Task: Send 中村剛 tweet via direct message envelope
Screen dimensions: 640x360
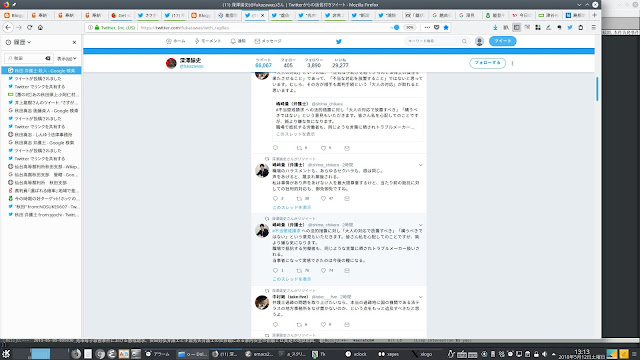Action: tap(347, 324)
